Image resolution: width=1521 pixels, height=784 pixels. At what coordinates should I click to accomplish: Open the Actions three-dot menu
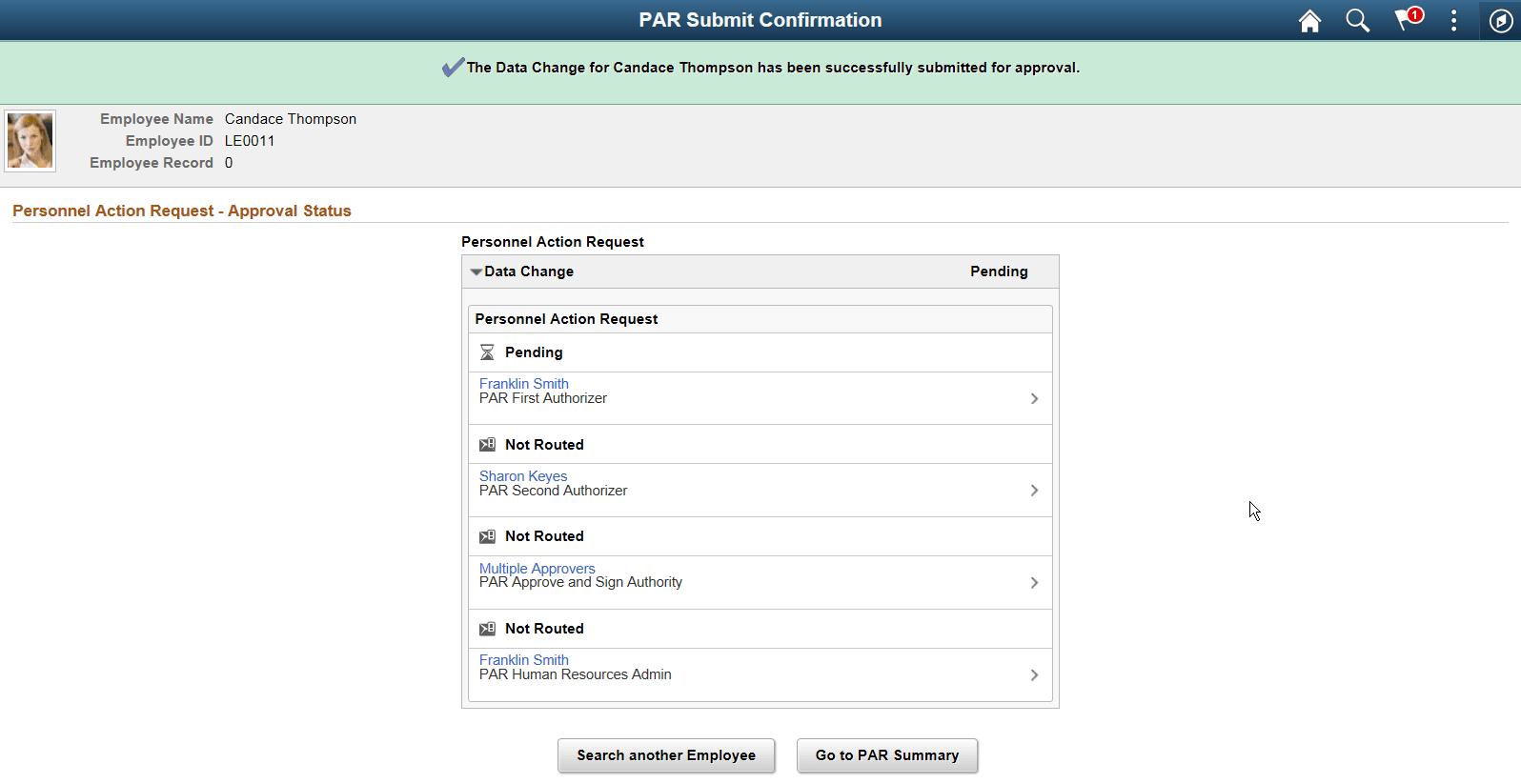(x=1453, y=21)
